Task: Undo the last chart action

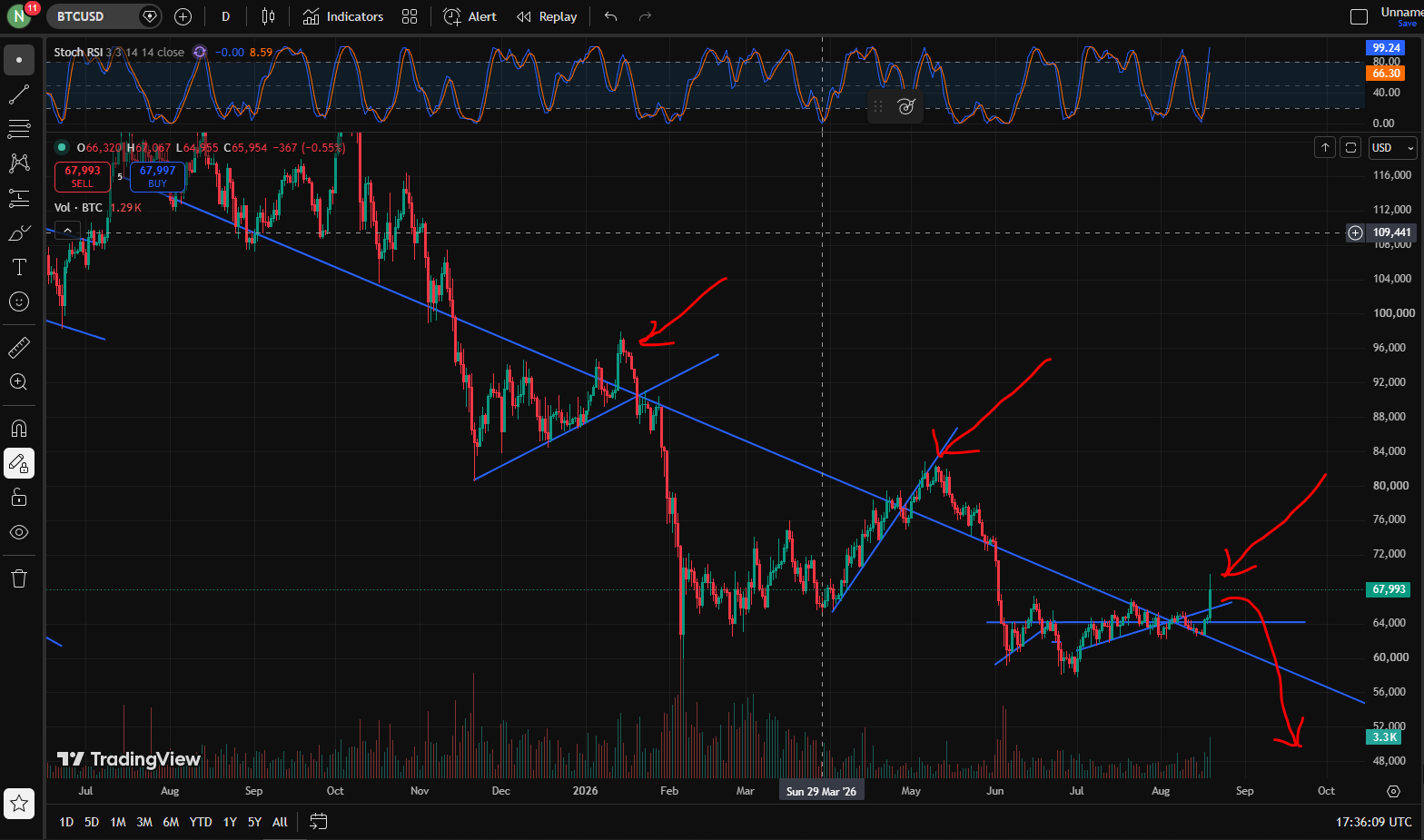Action: tap(610, 16)
